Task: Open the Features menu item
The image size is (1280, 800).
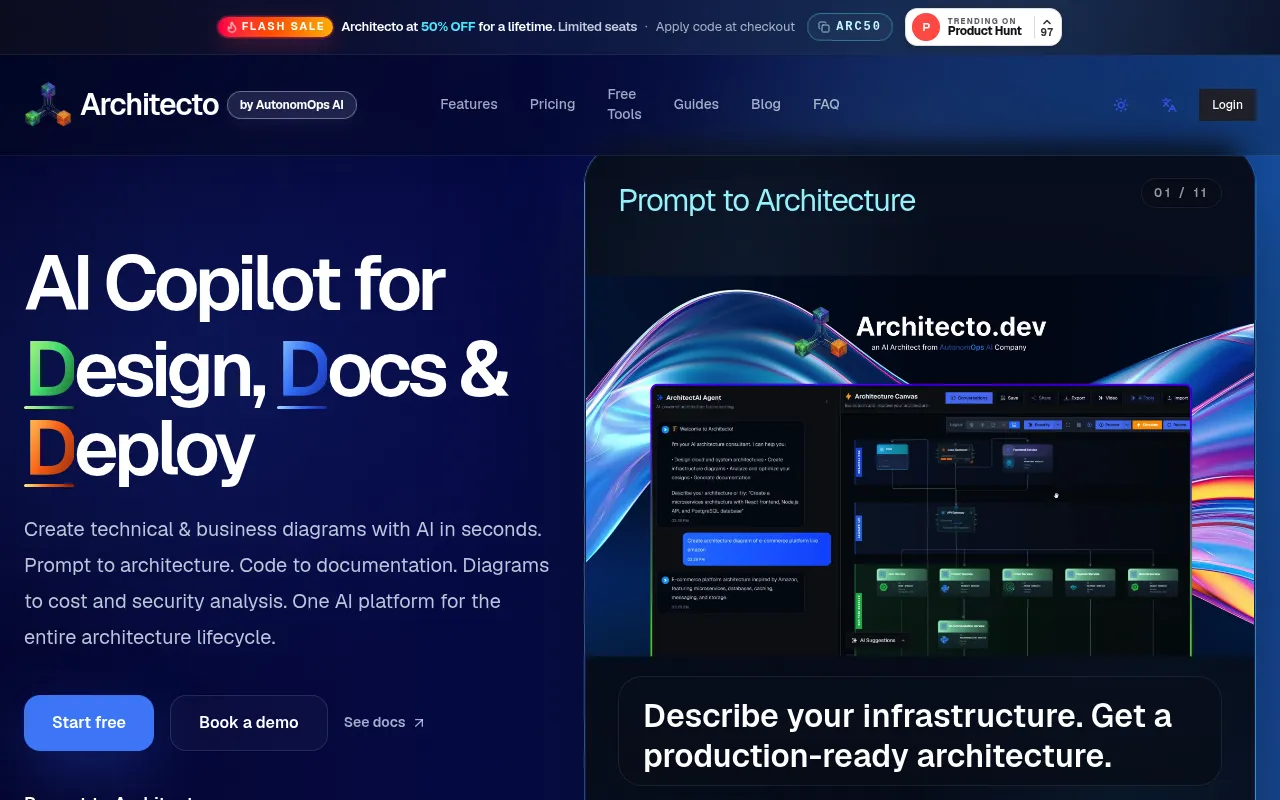Action: point(469,104)
